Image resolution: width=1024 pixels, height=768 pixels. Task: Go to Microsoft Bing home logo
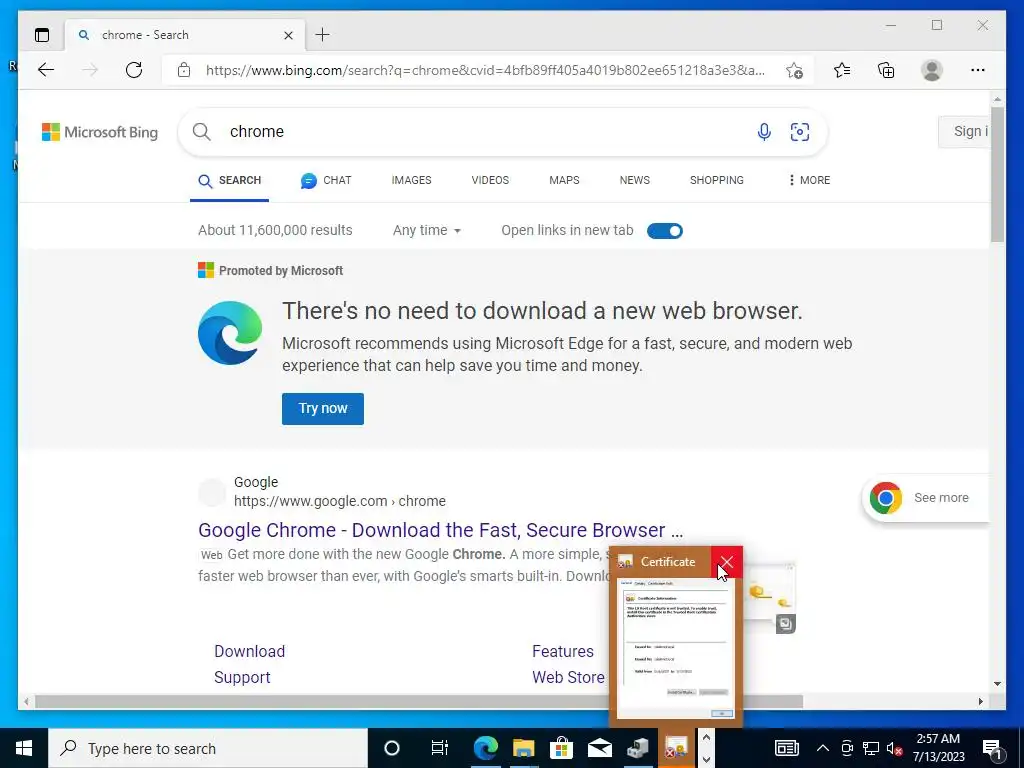[x=100, y=132]
